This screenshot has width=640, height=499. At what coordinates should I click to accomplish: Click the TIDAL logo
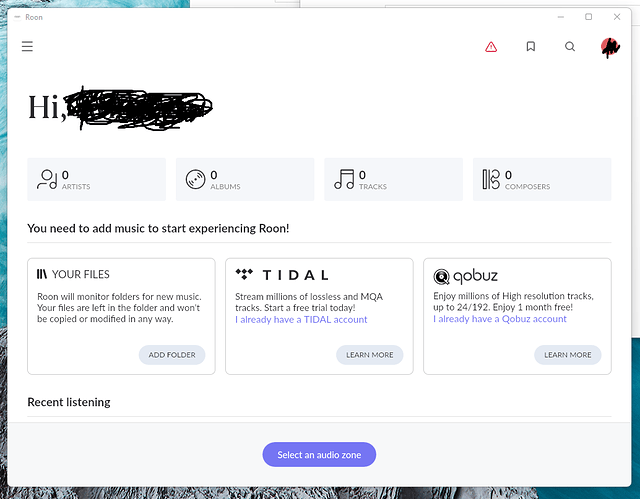click(x=282, y=275)
